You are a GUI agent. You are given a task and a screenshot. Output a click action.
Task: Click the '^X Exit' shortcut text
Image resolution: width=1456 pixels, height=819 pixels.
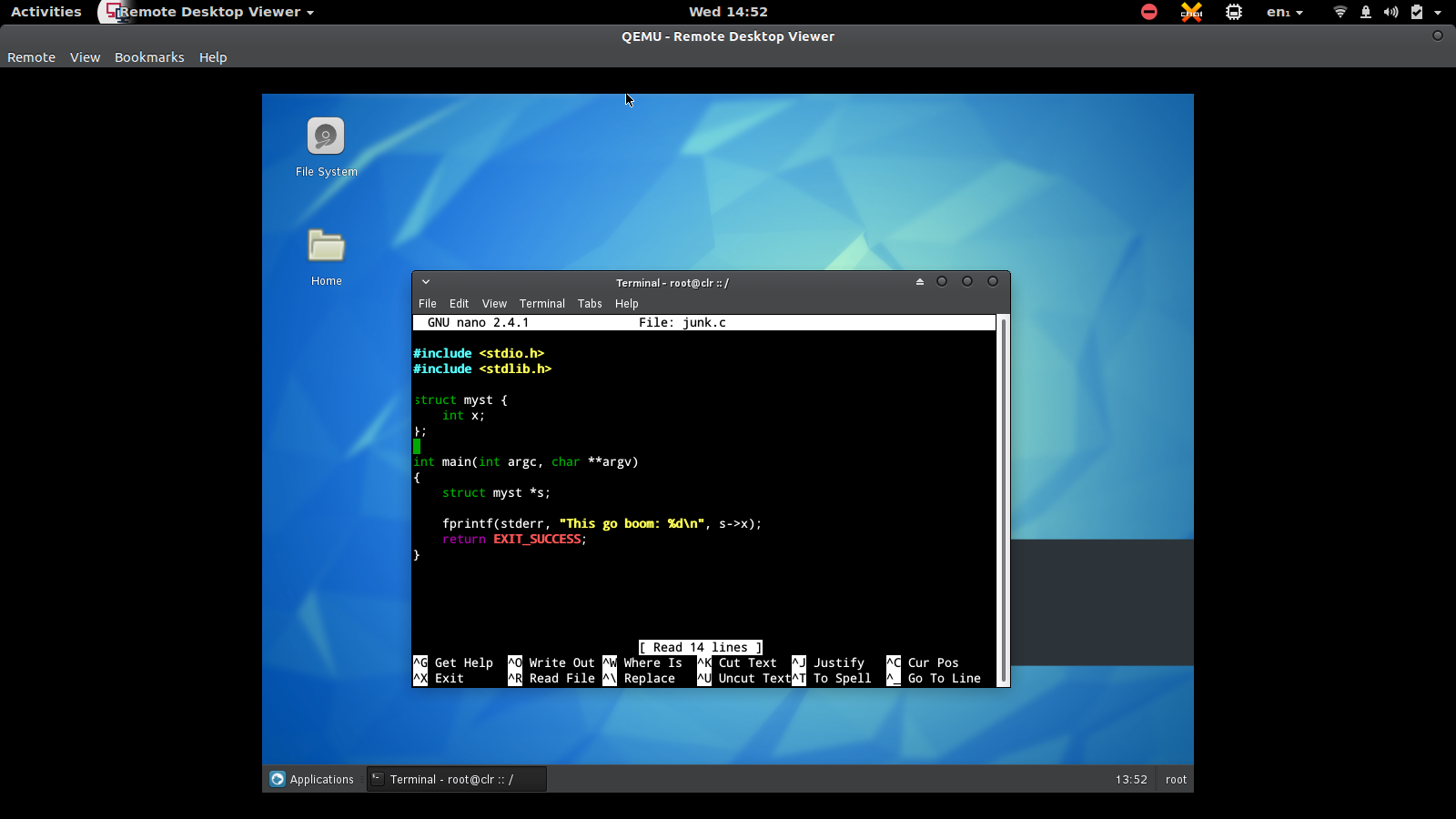pos(439,679)
